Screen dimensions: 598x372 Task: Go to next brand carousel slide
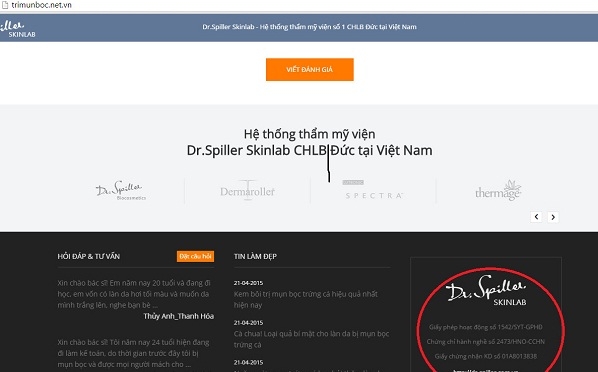553,217
